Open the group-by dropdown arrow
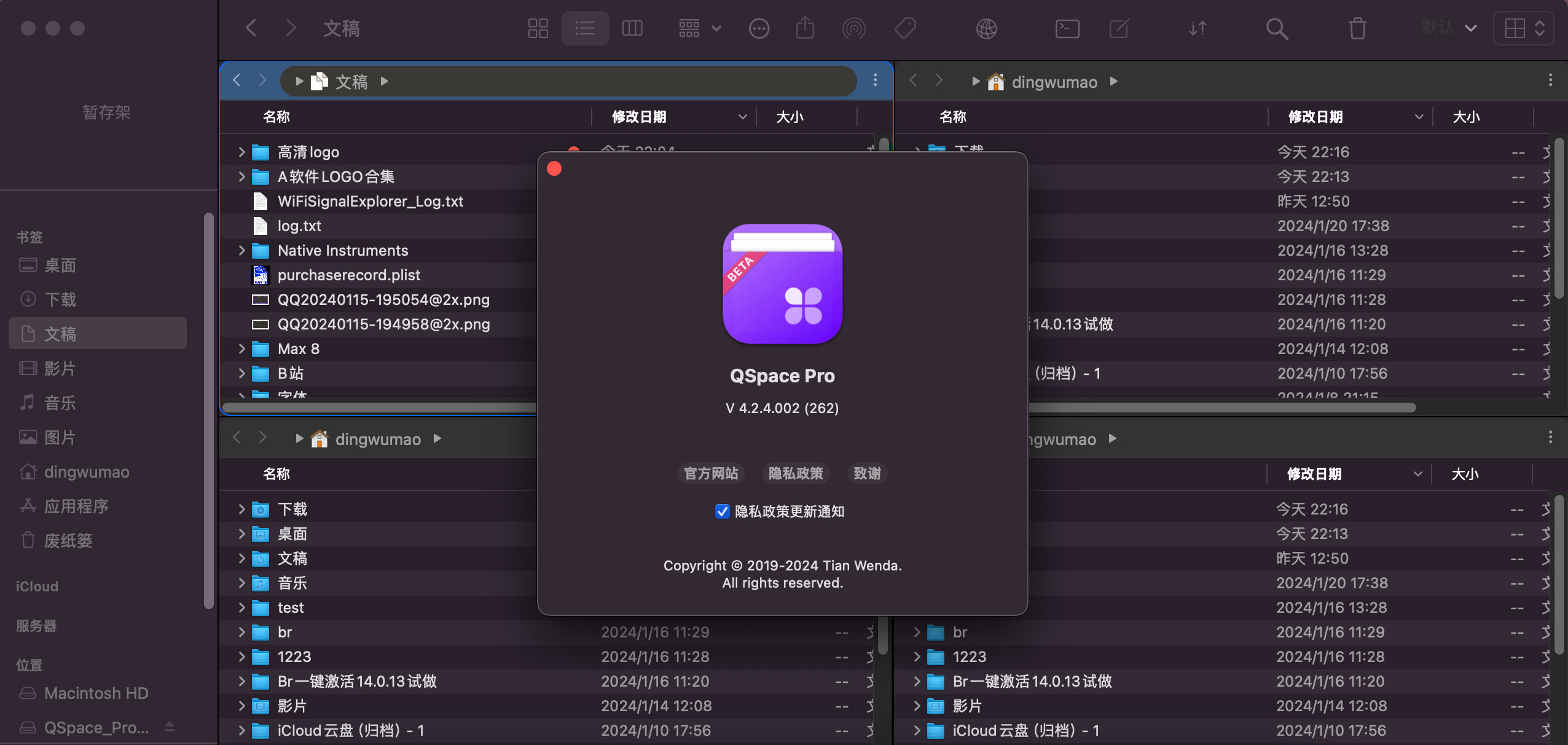This screenshot has height=745, width=1568. tap(716, 28)
